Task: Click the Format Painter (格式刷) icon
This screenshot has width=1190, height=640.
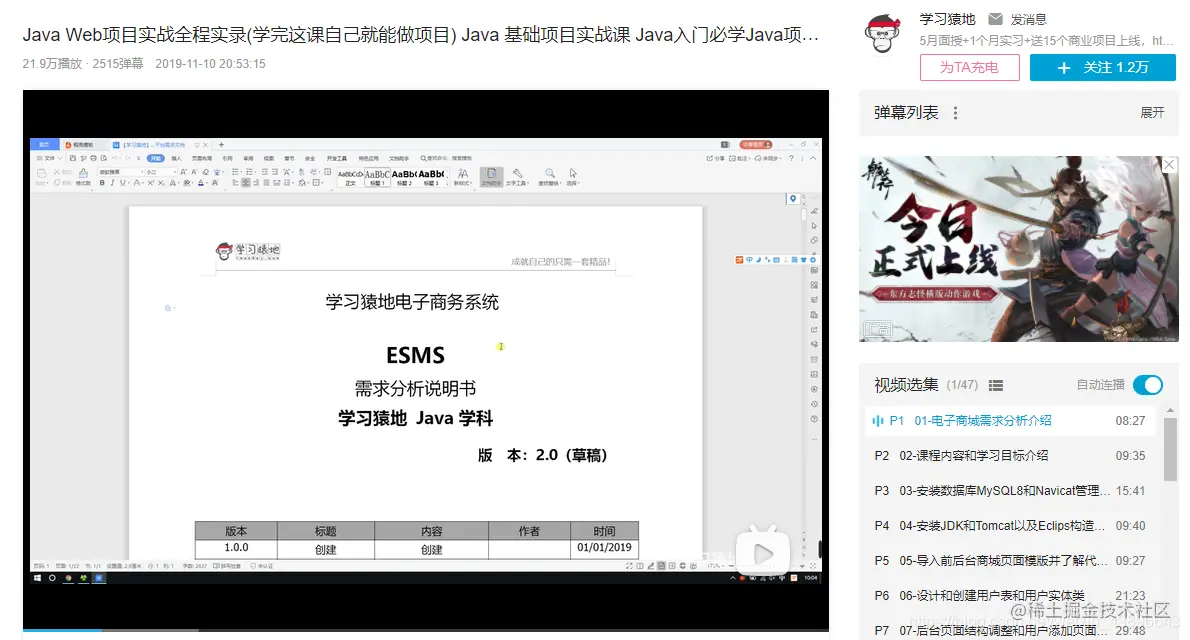Action: [83, 177]
